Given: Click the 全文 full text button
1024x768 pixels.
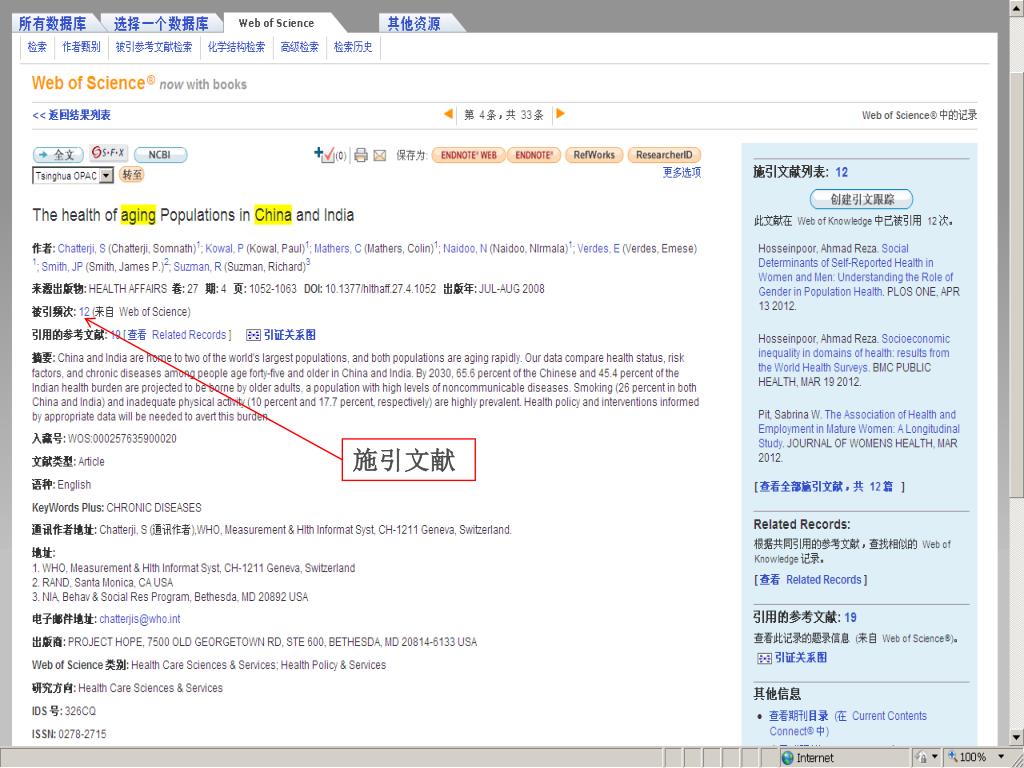Looking at the screenshot, I should click(x=58, y=155).
